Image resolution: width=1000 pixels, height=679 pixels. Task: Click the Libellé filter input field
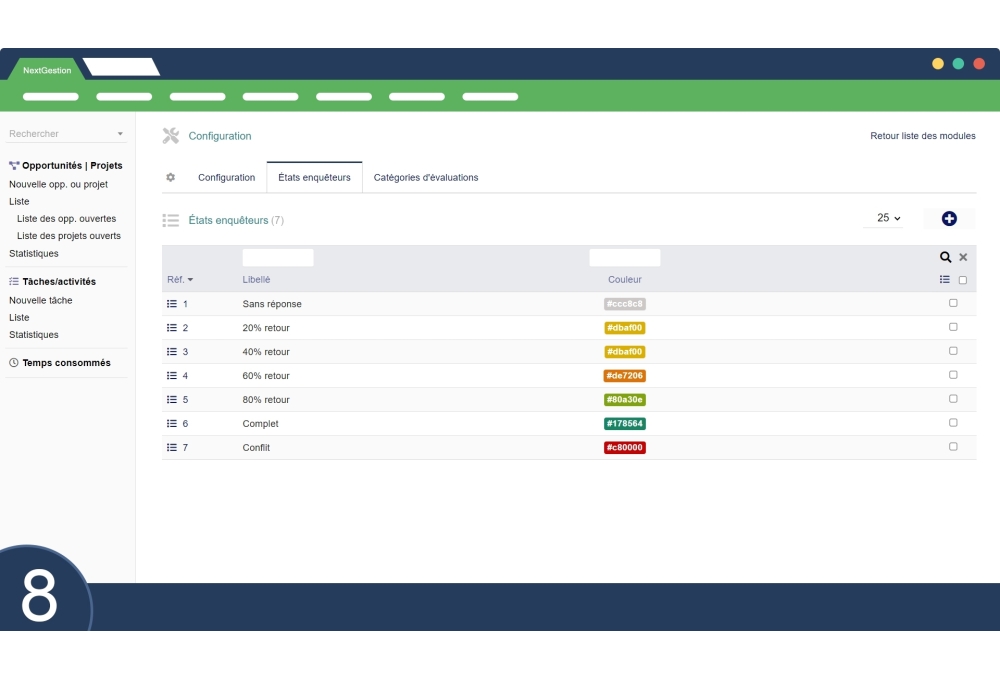278,257
